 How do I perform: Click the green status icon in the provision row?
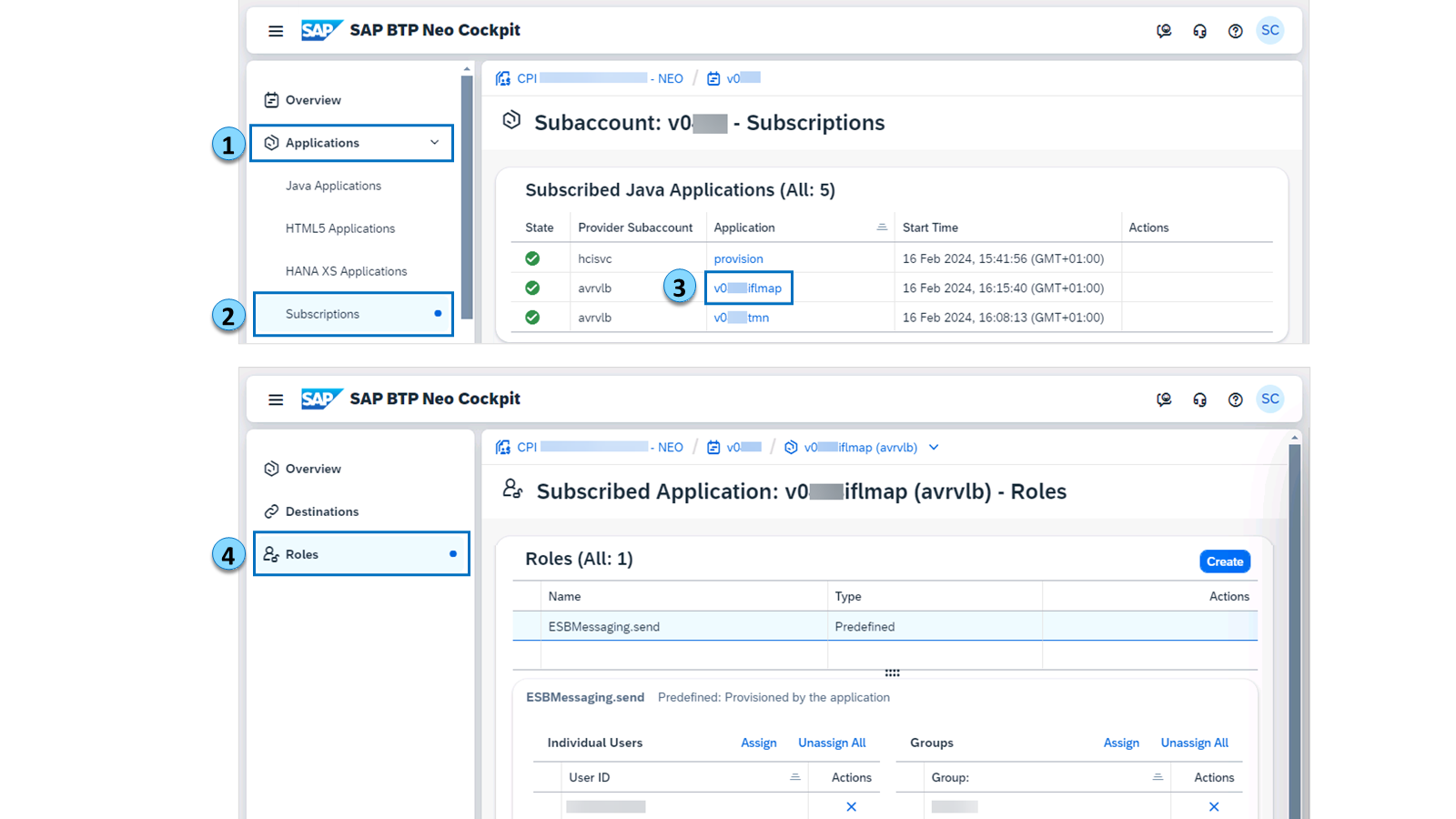[532, 258]
